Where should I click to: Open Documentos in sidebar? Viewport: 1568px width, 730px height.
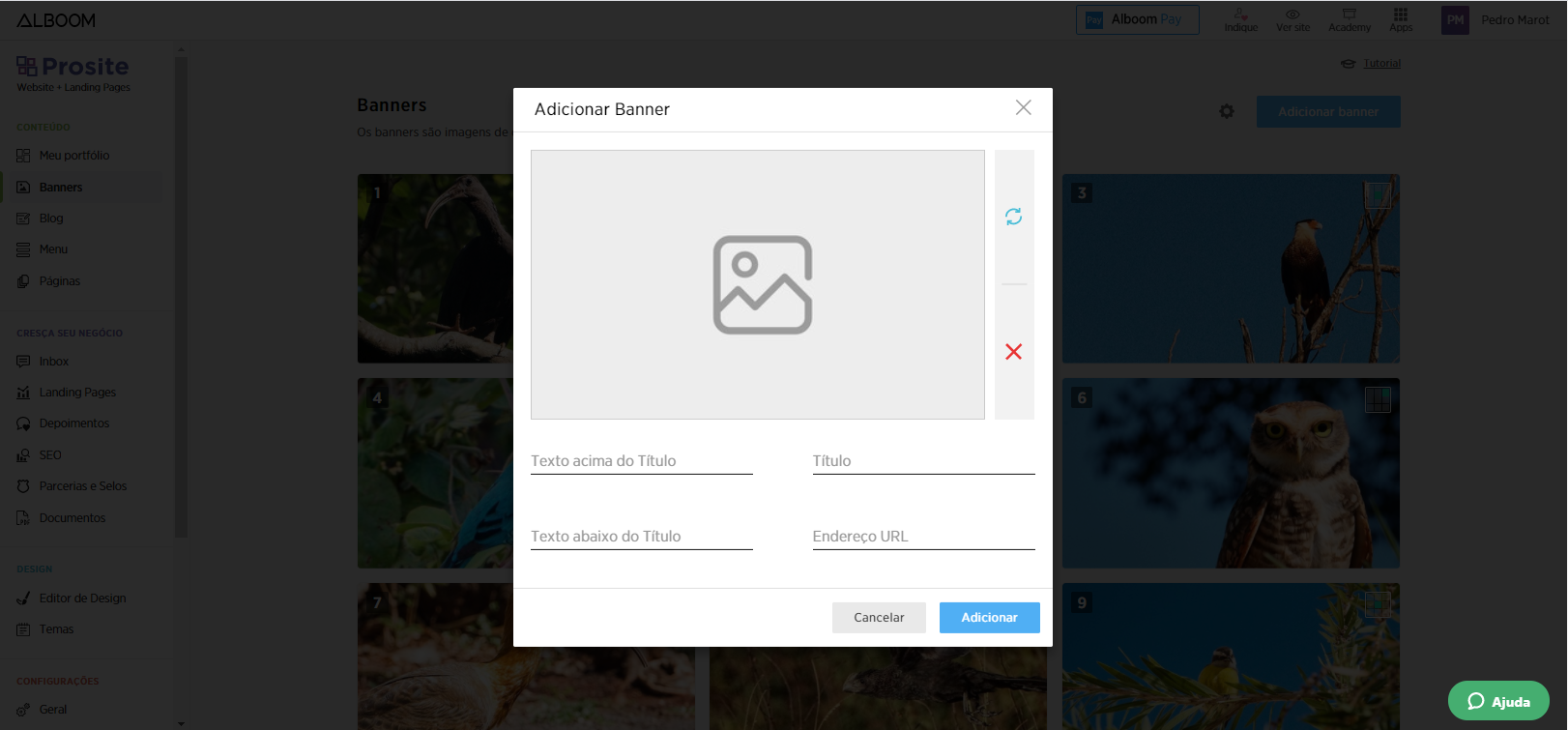73,518
